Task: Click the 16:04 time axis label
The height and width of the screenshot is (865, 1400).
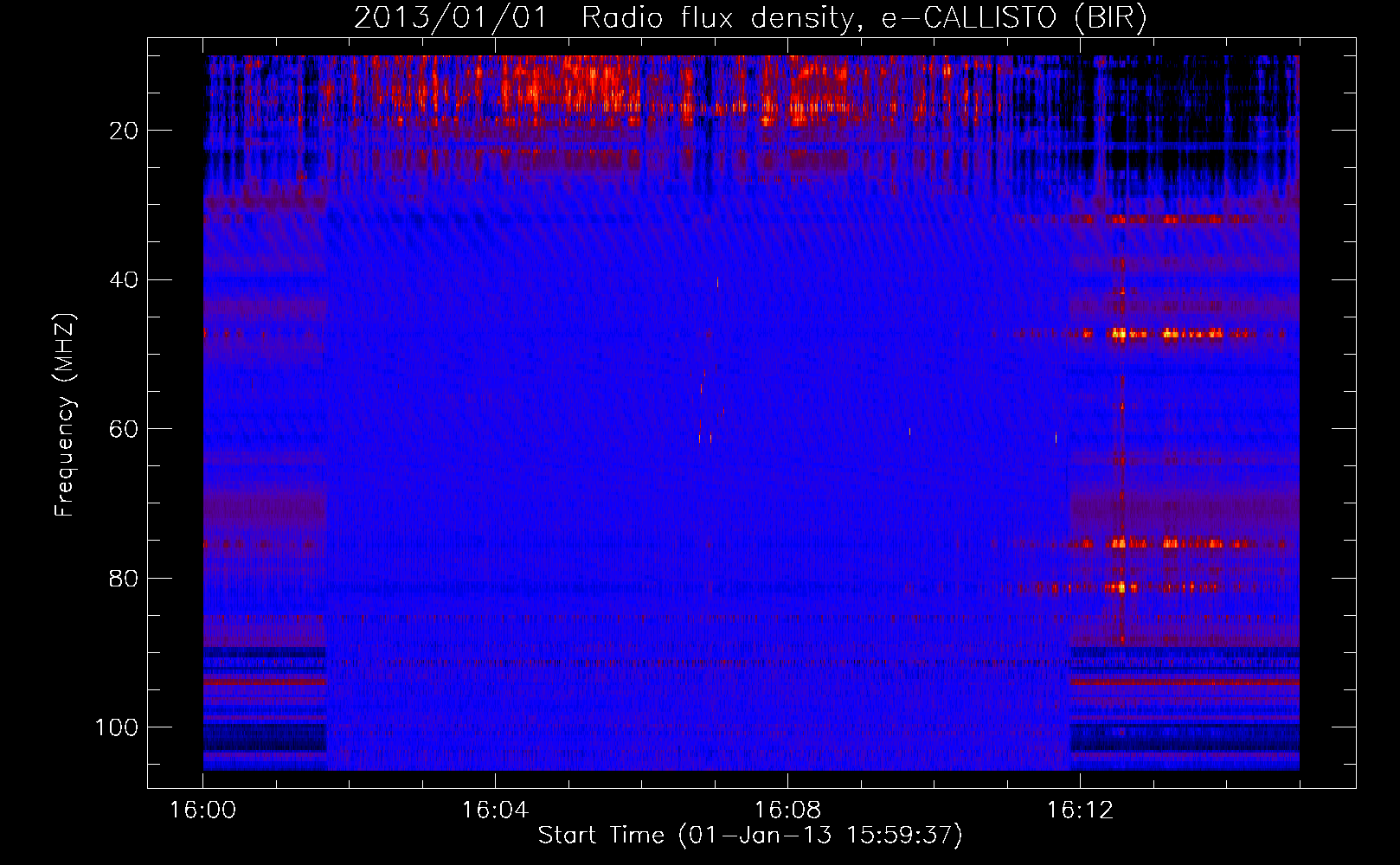Action: pos(495,810)
